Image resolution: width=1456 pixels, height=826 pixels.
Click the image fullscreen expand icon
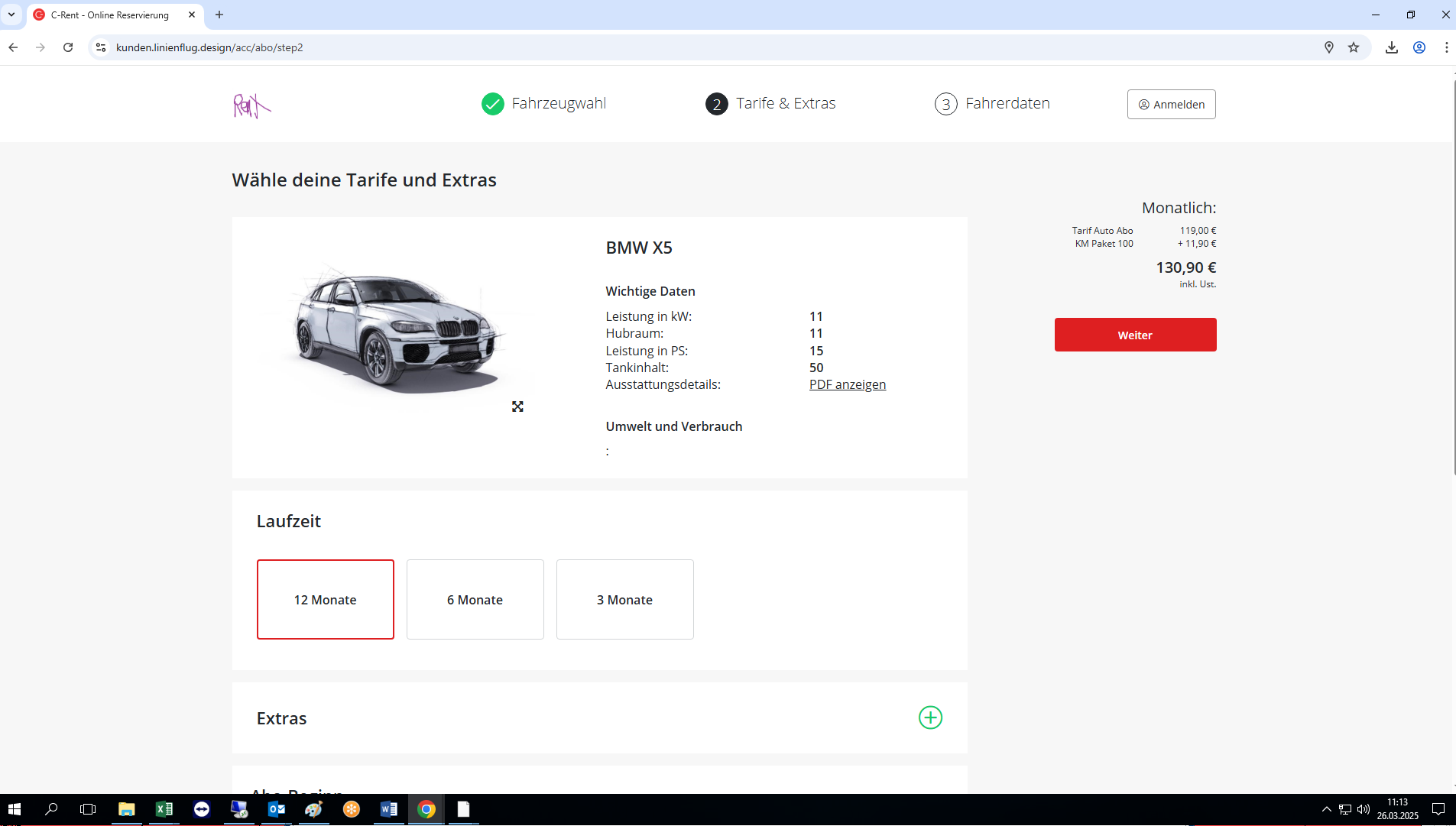point(517,407)
